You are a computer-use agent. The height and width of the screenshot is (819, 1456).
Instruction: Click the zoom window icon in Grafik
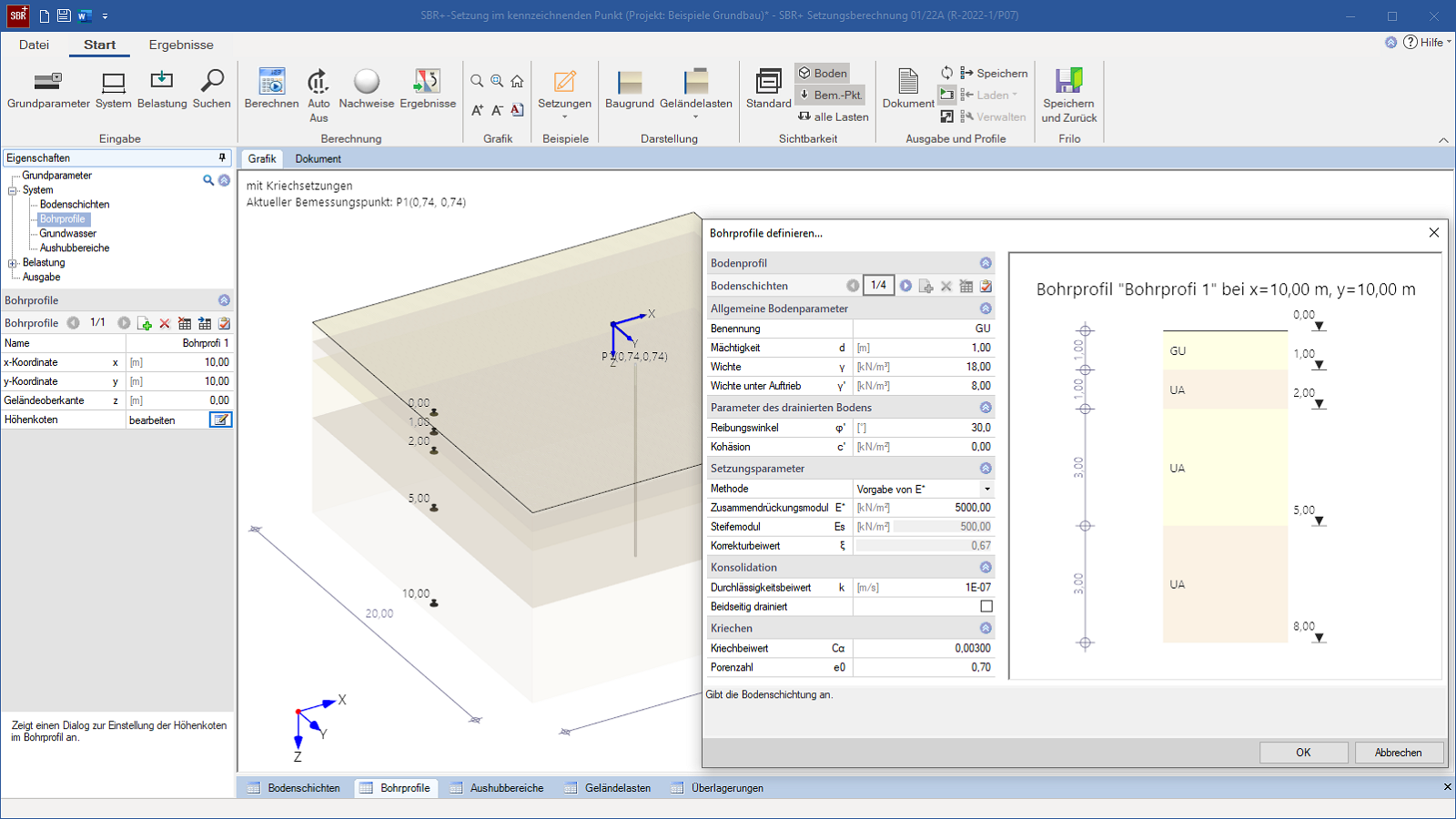[x=497, y=81]
